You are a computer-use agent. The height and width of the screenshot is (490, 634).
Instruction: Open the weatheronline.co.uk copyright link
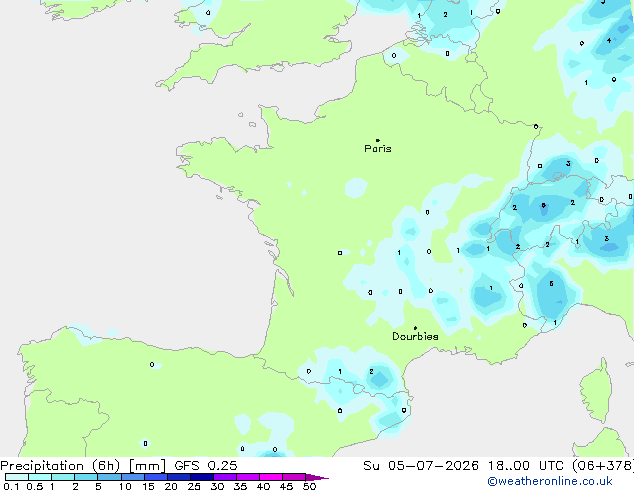click(x=550, y=481)
